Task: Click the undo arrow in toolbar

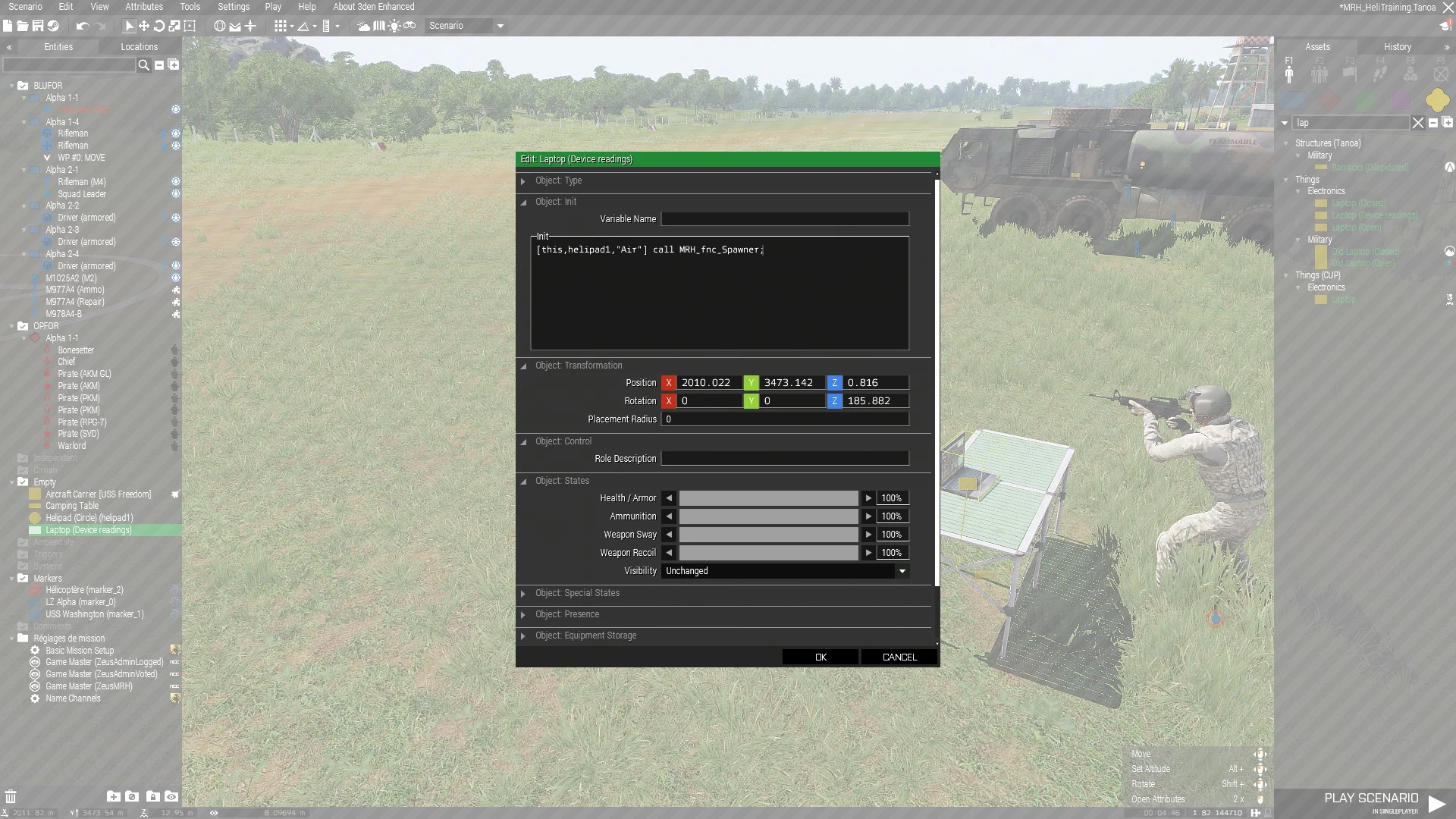Action: coord(83,26)
